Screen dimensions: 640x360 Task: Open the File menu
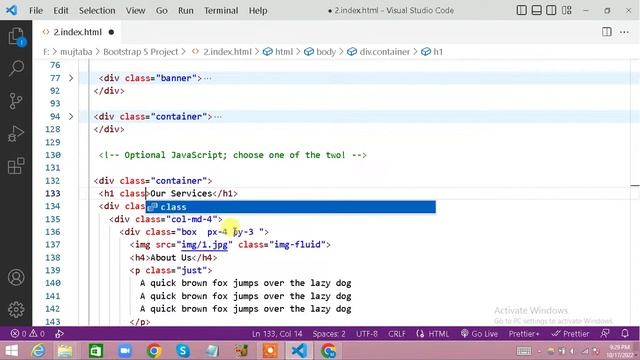36,11
